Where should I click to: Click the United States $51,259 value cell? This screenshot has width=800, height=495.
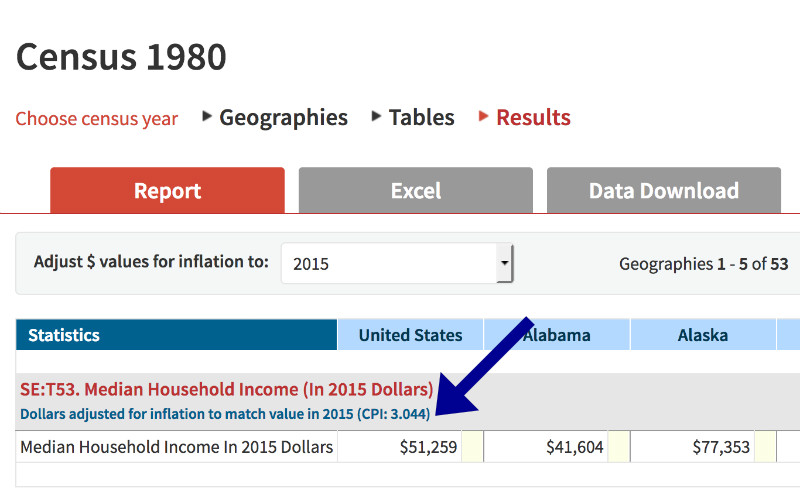point(399,447)
